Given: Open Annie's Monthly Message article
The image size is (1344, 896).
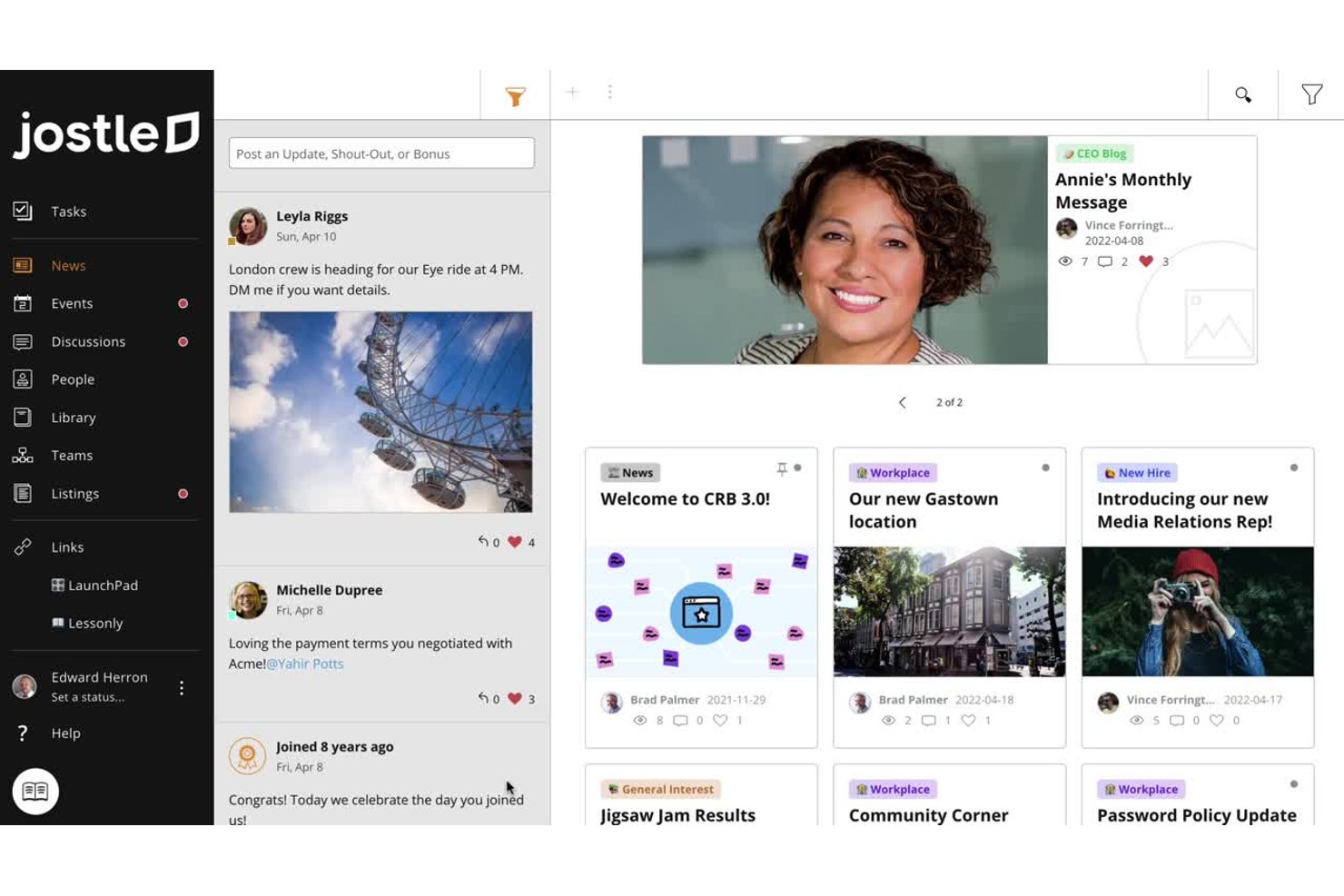Looking at the screenshot, I should 1123,191.
